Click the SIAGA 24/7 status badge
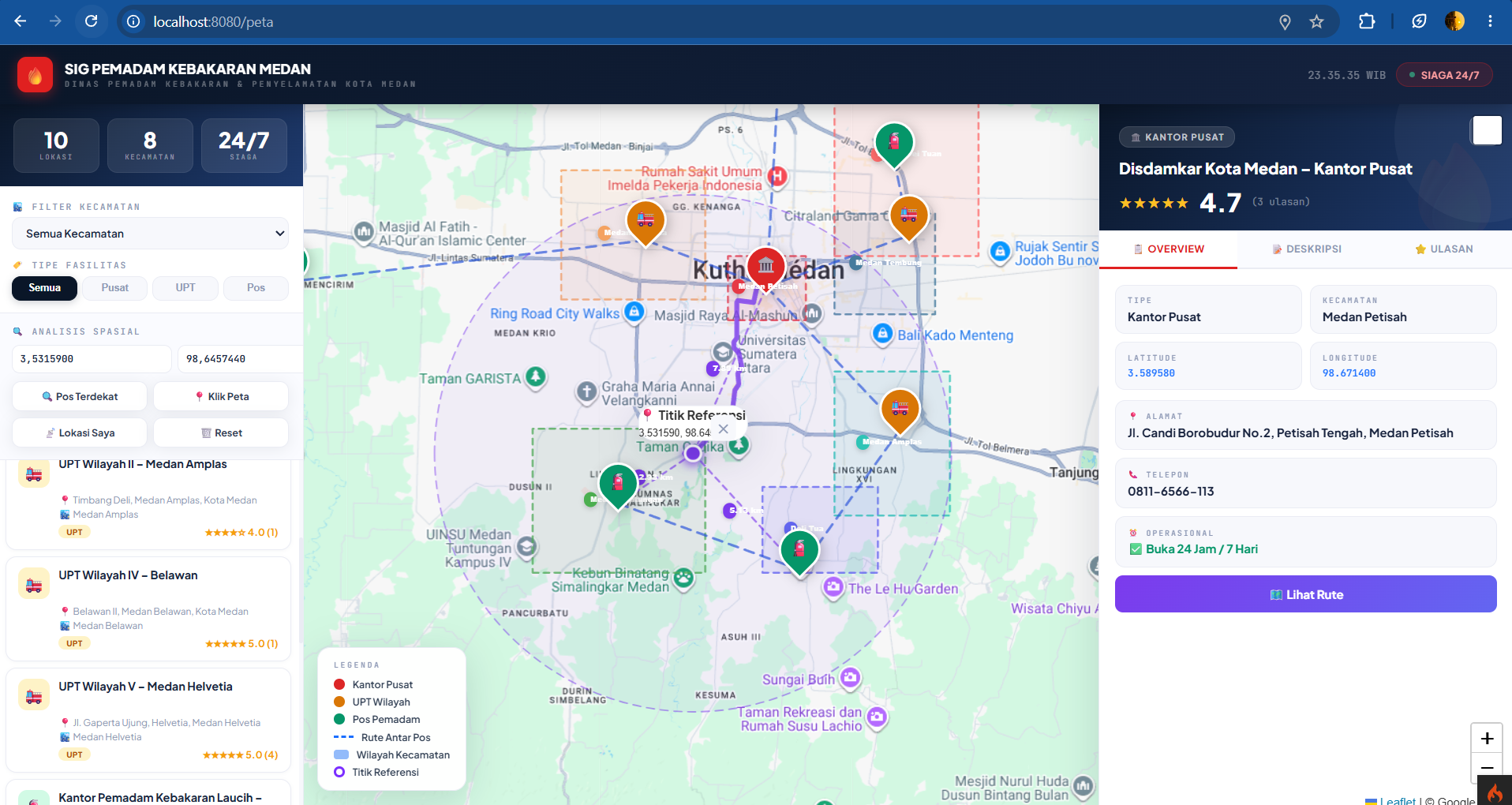Image resolution: width=1512 pixels, height=805 pixels. click(1444, 75)
